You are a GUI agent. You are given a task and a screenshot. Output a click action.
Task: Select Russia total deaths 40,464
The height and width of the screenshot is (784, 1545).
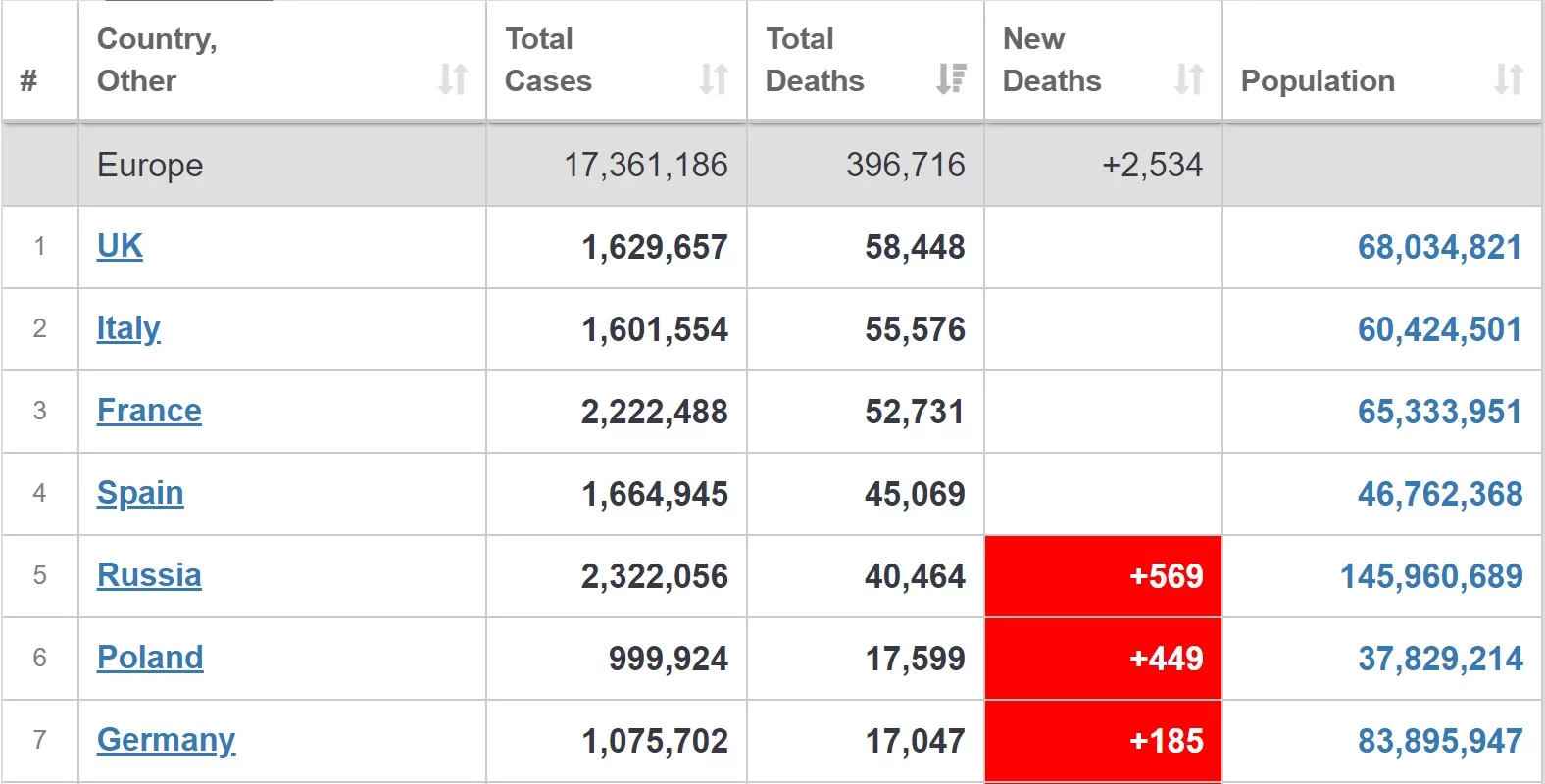click(915, 576)
